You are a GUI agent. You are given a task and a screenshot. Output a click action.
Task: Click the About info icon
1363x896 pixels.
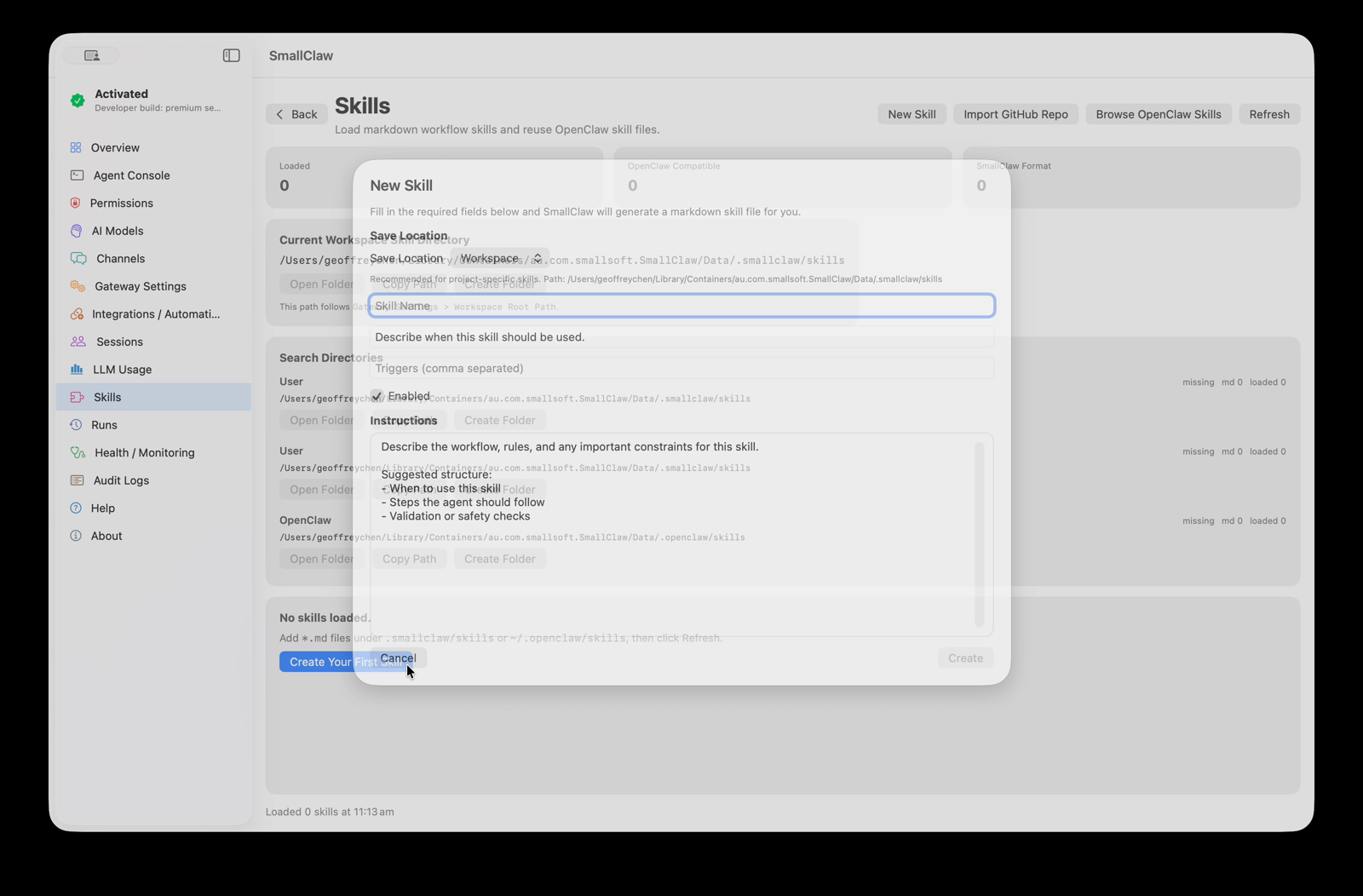[x=76, y=536]
